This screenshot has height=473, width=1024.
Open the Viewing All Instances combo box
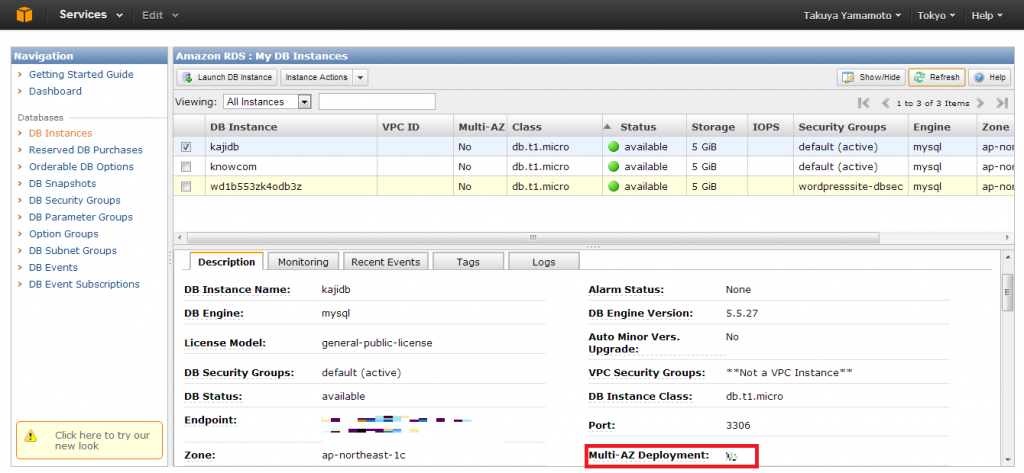point(267,102)
